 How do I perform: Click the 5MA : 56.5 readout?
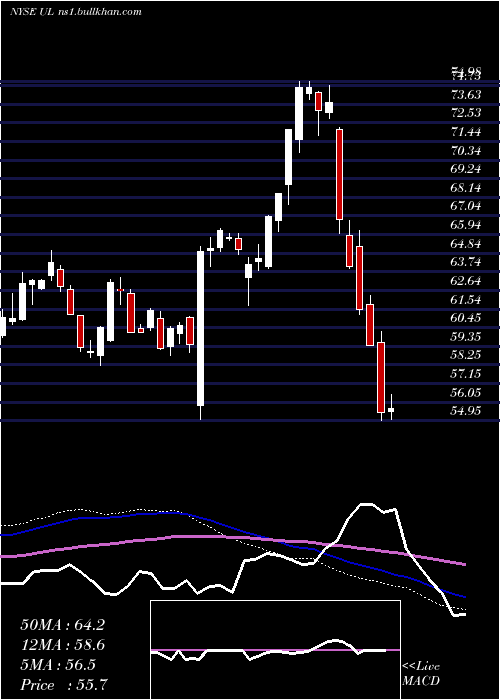pos(58,665)
